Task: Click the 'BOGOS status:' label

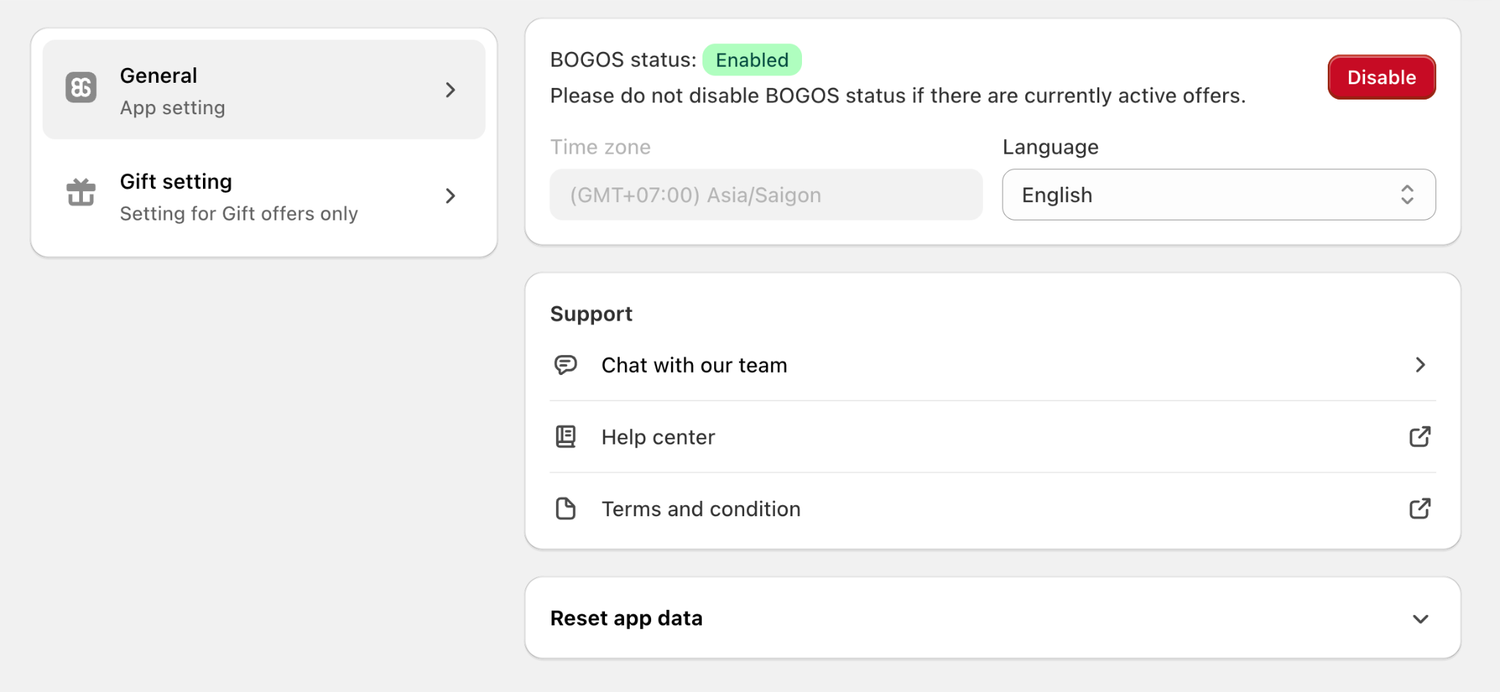Action: pos(623,60)
